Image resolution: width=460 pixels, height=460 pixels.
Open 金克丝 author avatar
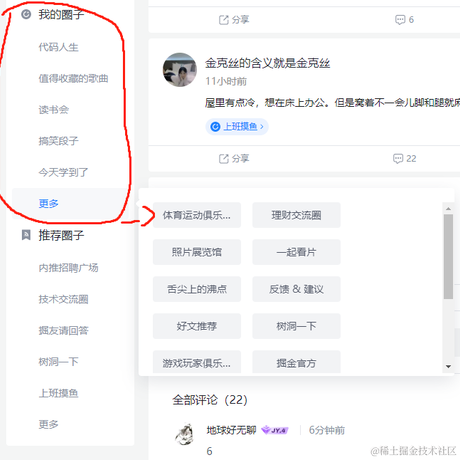click(180, 70)
